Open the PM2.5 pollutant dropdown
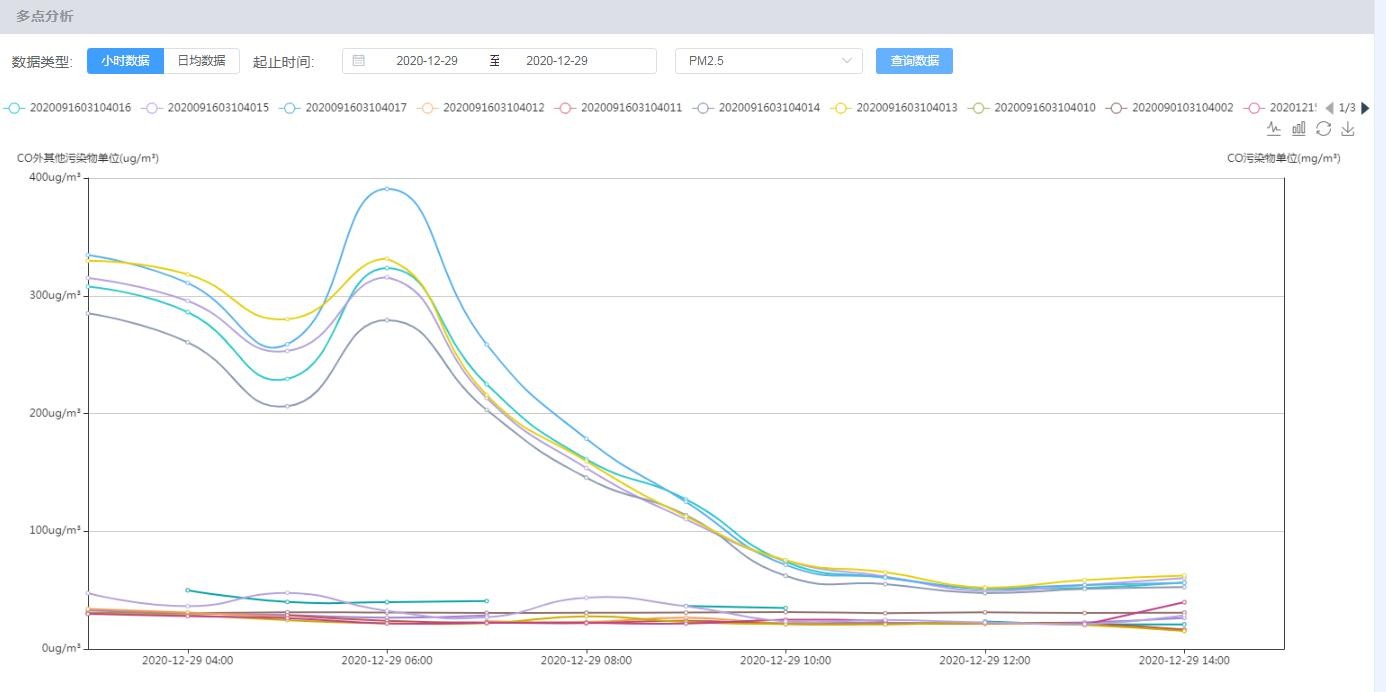 point(768,61)
